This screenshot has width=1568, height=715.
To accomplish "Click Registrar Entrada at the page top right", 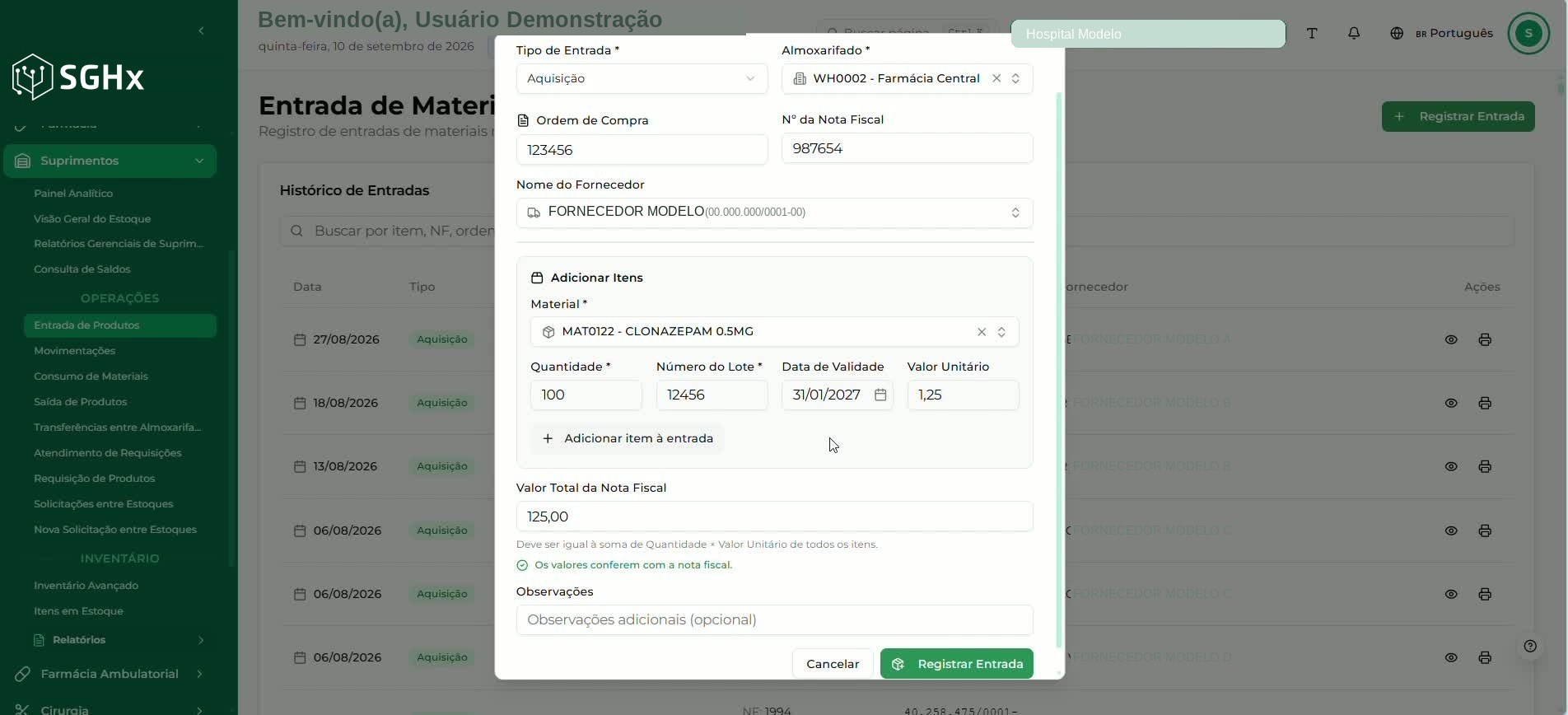I will [1458, 116].
